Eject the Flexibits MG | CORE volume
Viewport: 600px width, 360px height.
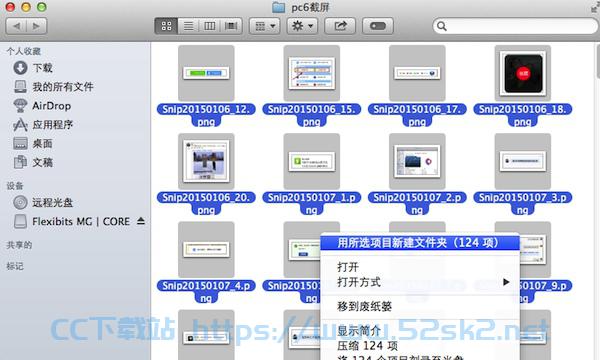pyautogui.click(x=141, y=221)
